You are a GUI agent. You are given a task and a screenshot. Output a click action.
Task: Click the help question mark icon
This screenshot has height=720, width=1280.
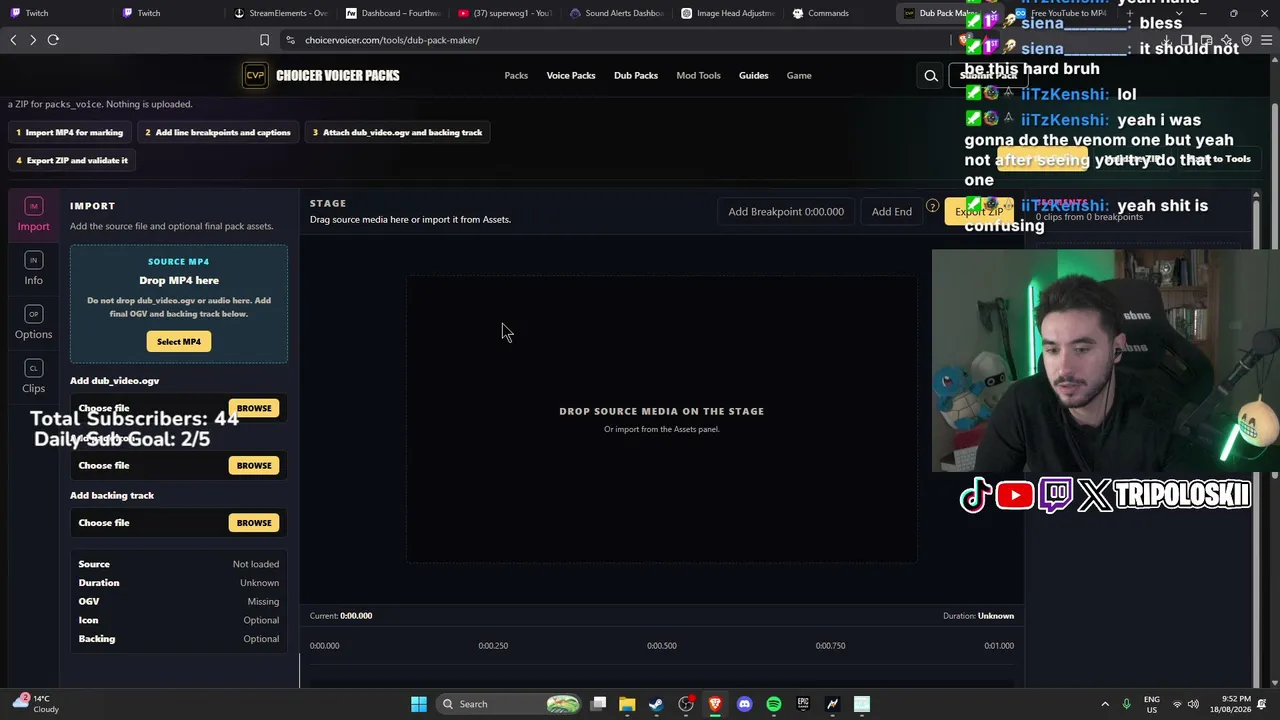point(932,207)
